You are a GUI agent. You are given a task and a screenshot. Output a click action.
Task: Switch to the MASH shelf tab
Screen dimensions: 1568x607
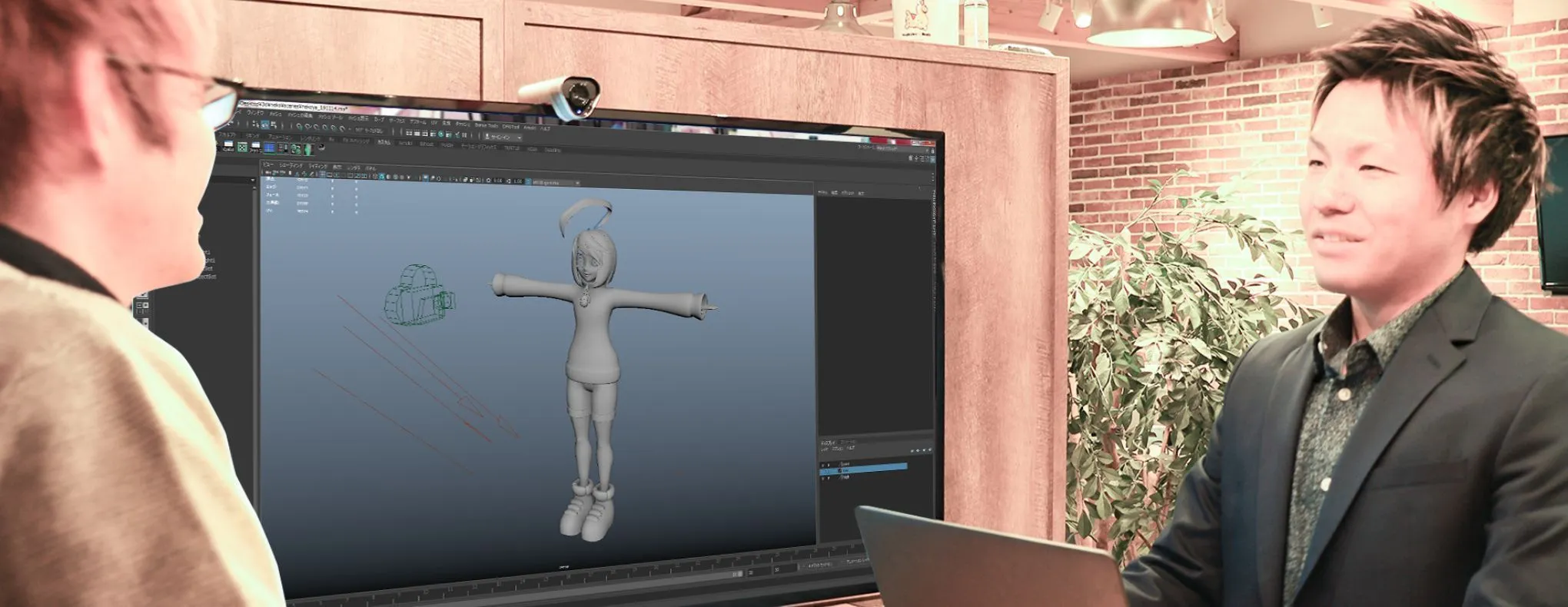[447, 145]
